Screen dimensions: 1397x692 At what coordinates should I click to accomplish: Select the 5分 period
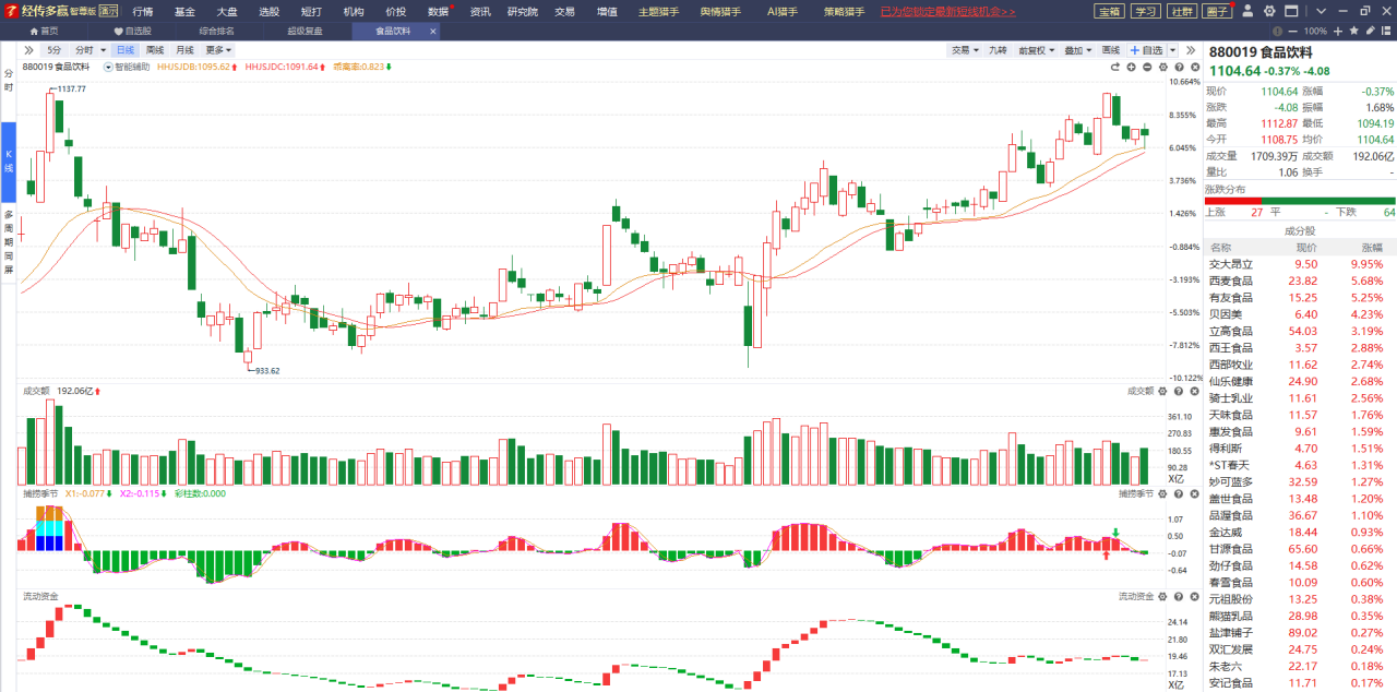click(54, 50)
